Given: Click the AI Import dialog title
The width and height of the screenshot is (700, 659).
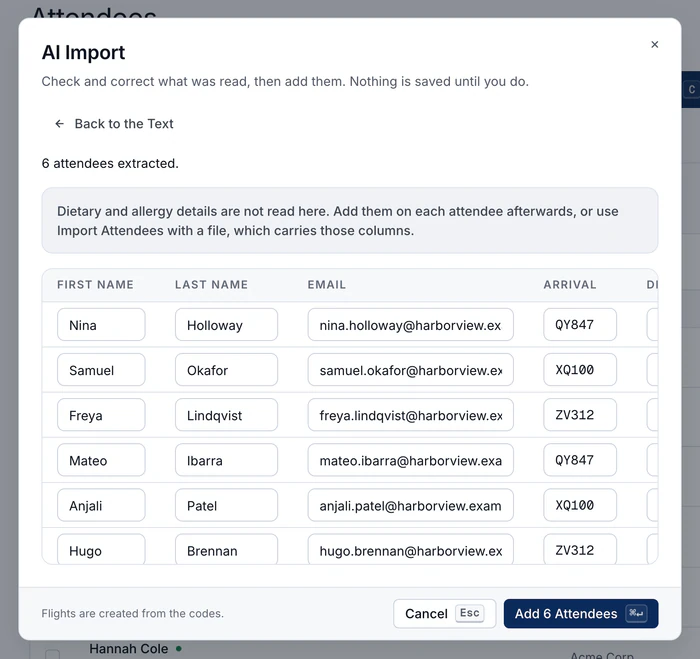Looking at the screenshot, I should tap(83, 52).
